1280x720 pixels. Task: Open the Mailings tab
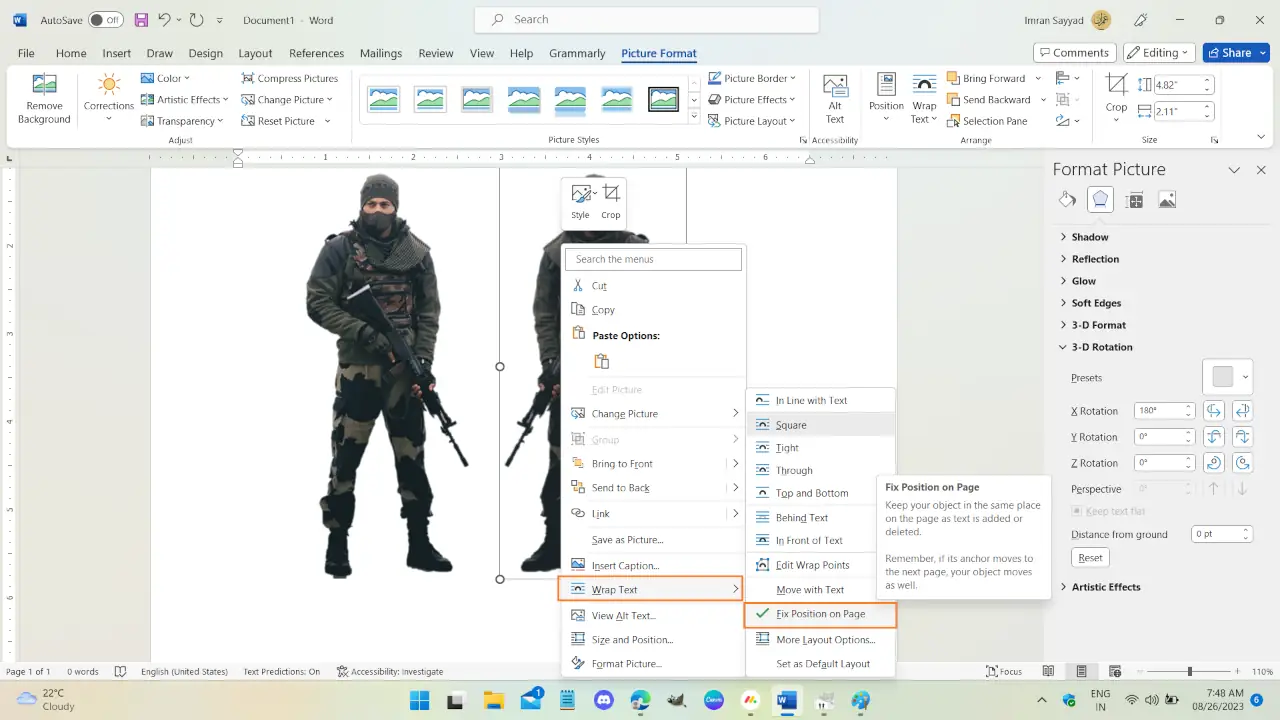380,53
